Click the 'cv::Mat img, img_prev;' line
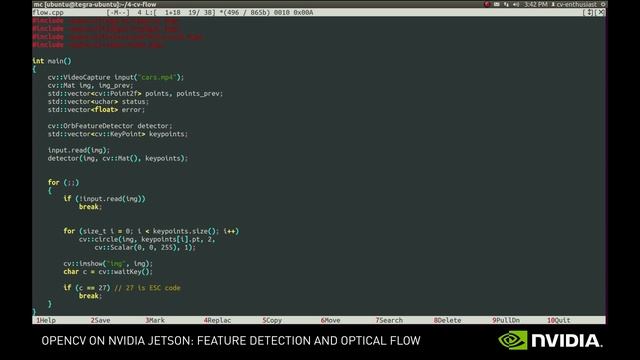Viewport: 640px width, 360px height. coord(90,85)
